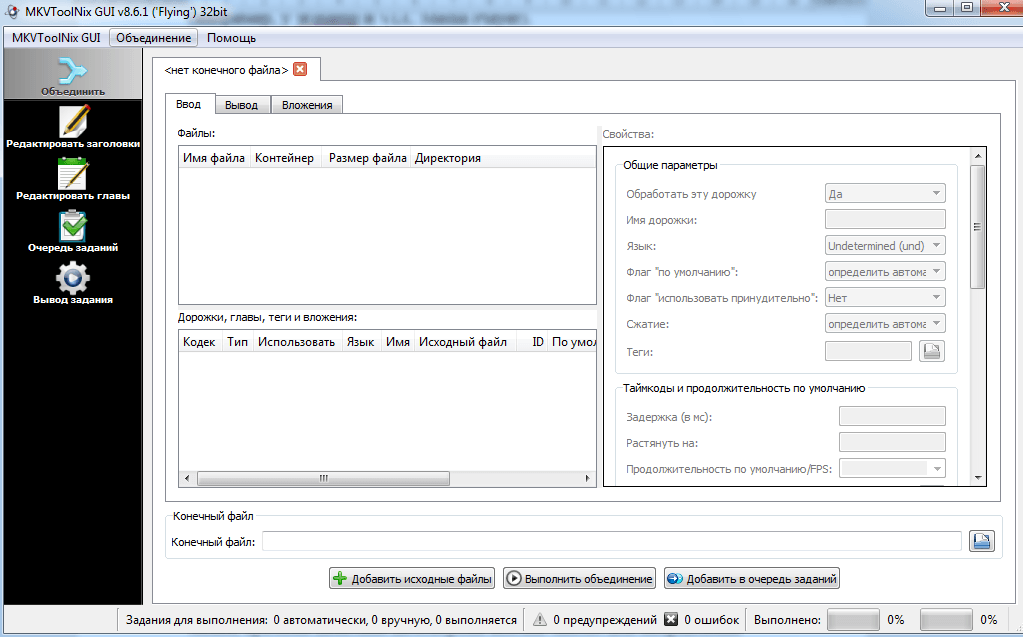Switch to the Вложения tab

pos(307,105)
